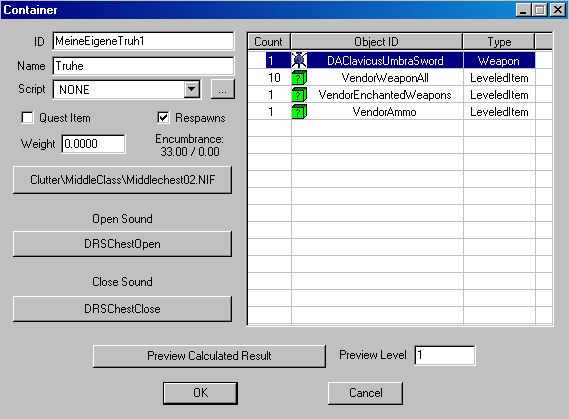Confirm the dialog with OK
Screen dimensions: 569x419
(200, 393)
